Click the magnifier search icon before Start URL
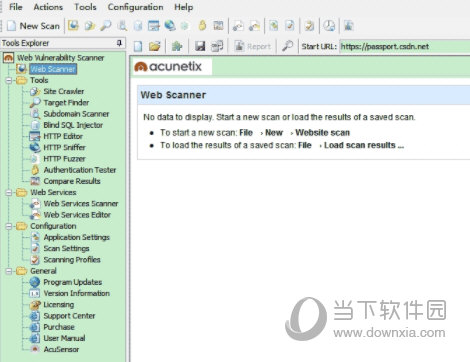The height and width of the screenshot is (362, 470). click(287, 46)
